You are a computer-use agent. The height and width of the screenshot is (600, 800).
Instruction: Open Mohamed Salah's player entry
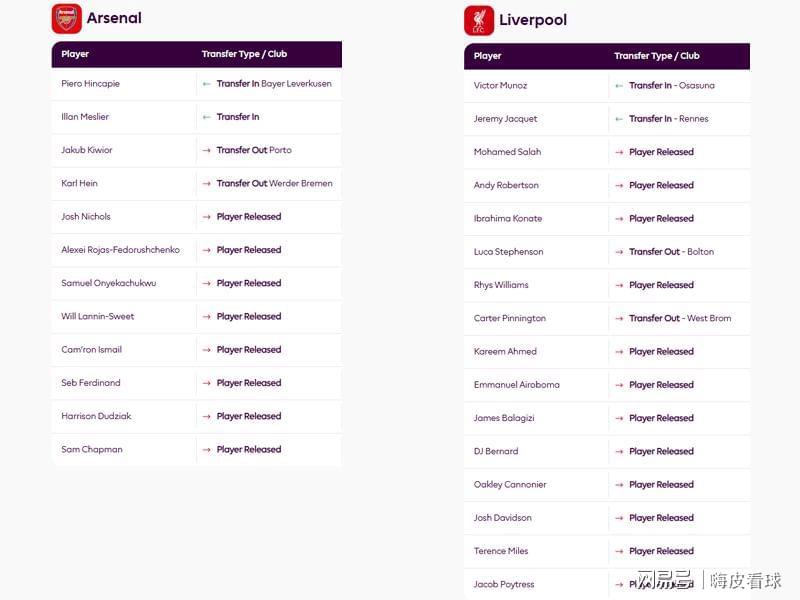click(x=507, y=152)
